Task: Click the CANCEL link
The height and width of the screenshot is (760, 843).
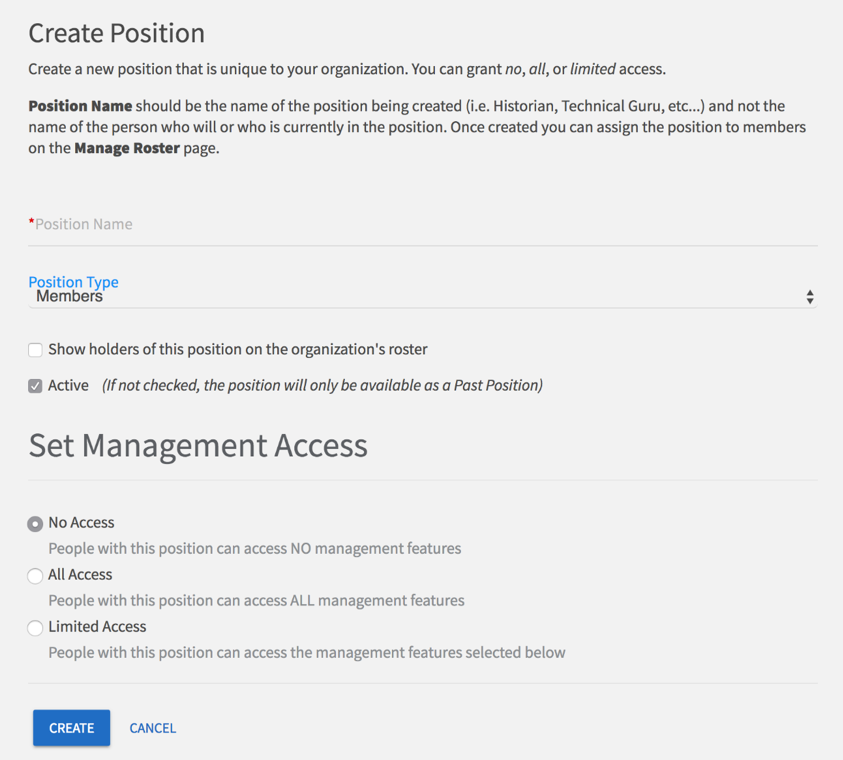Action: 152,728
